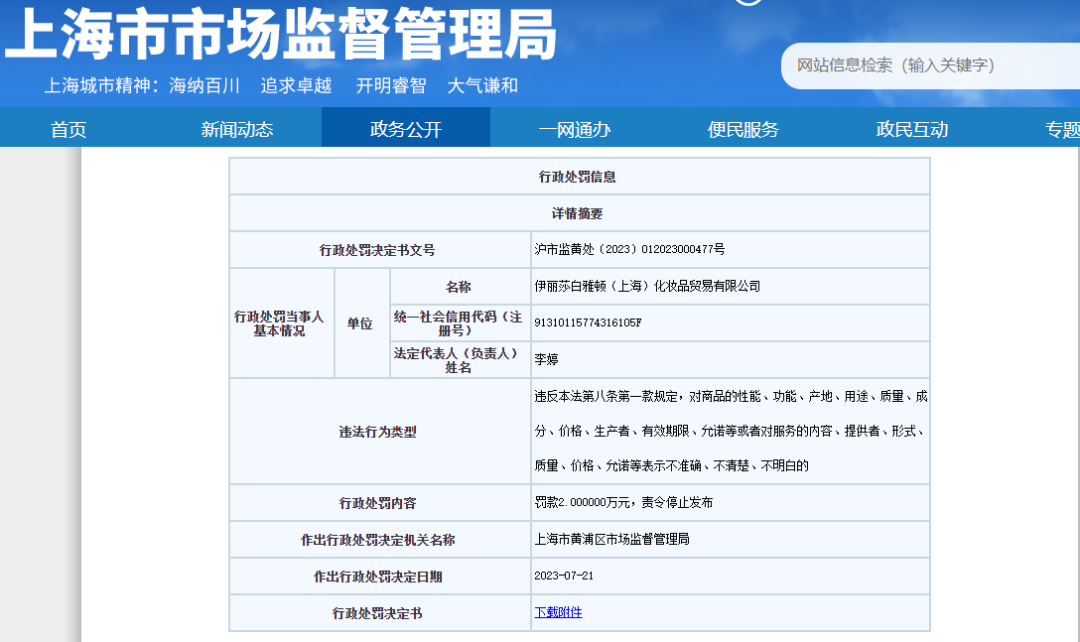This screenshot has height=642, width=1080.
Task: Click the partially visible 专题 tab
Action: [1062, 129]
